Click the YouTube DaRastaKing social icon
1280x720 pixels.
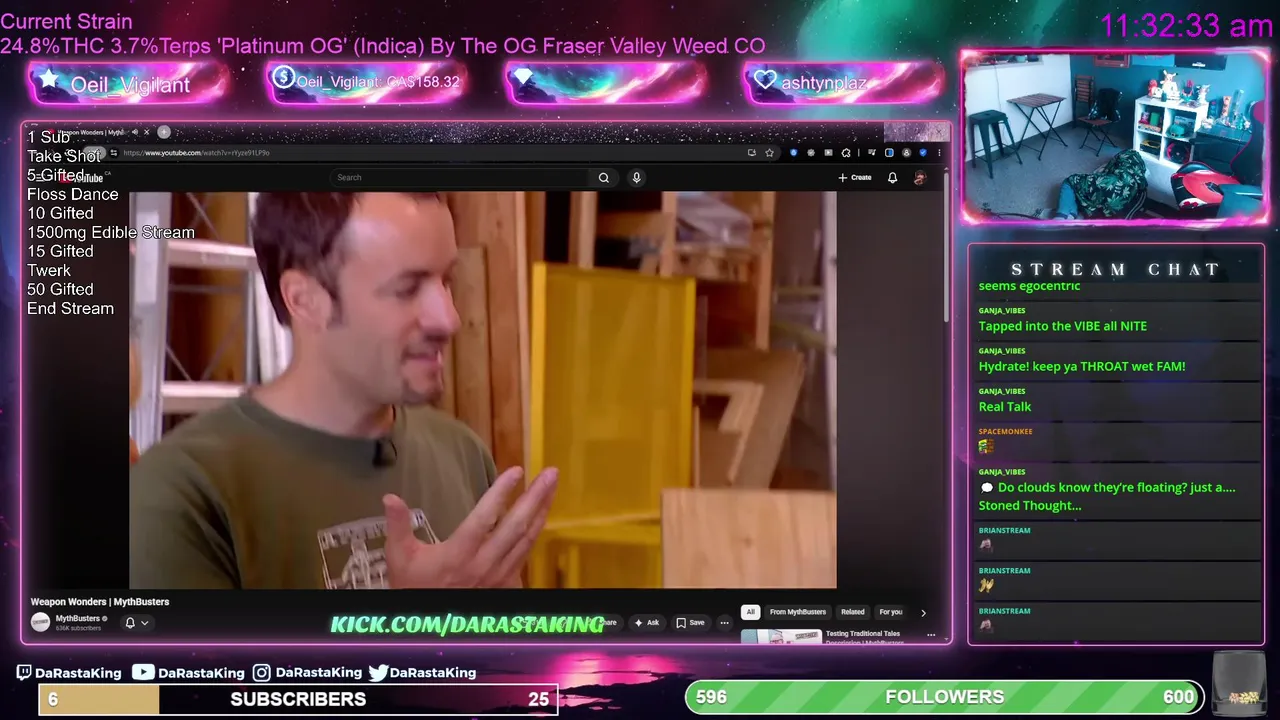click(143, 673)
